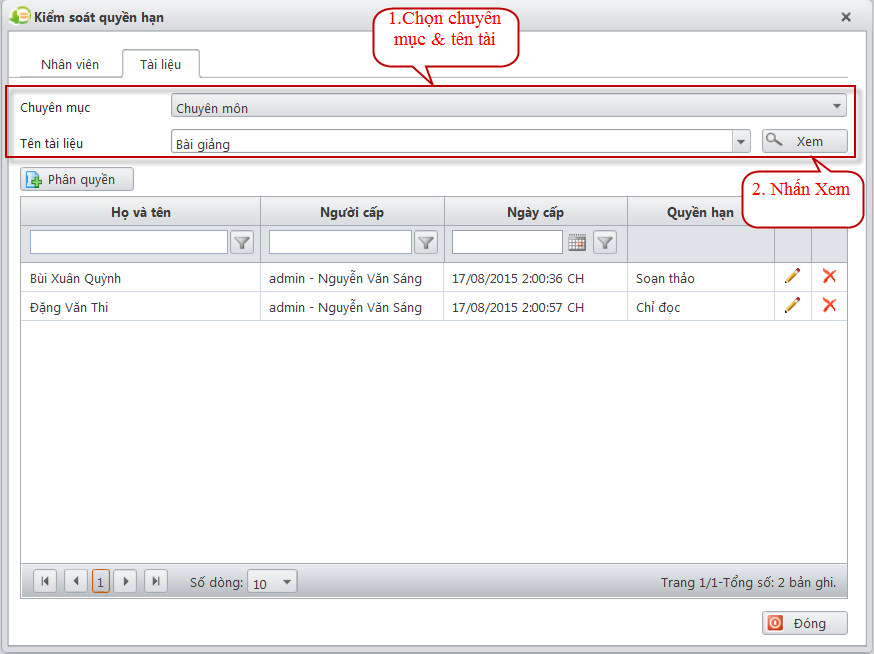The height and width of the screenshot is (654, 874).
Task: Select cell Bùi Xuân Quỳnh
Action: click(x=140, y=278)
